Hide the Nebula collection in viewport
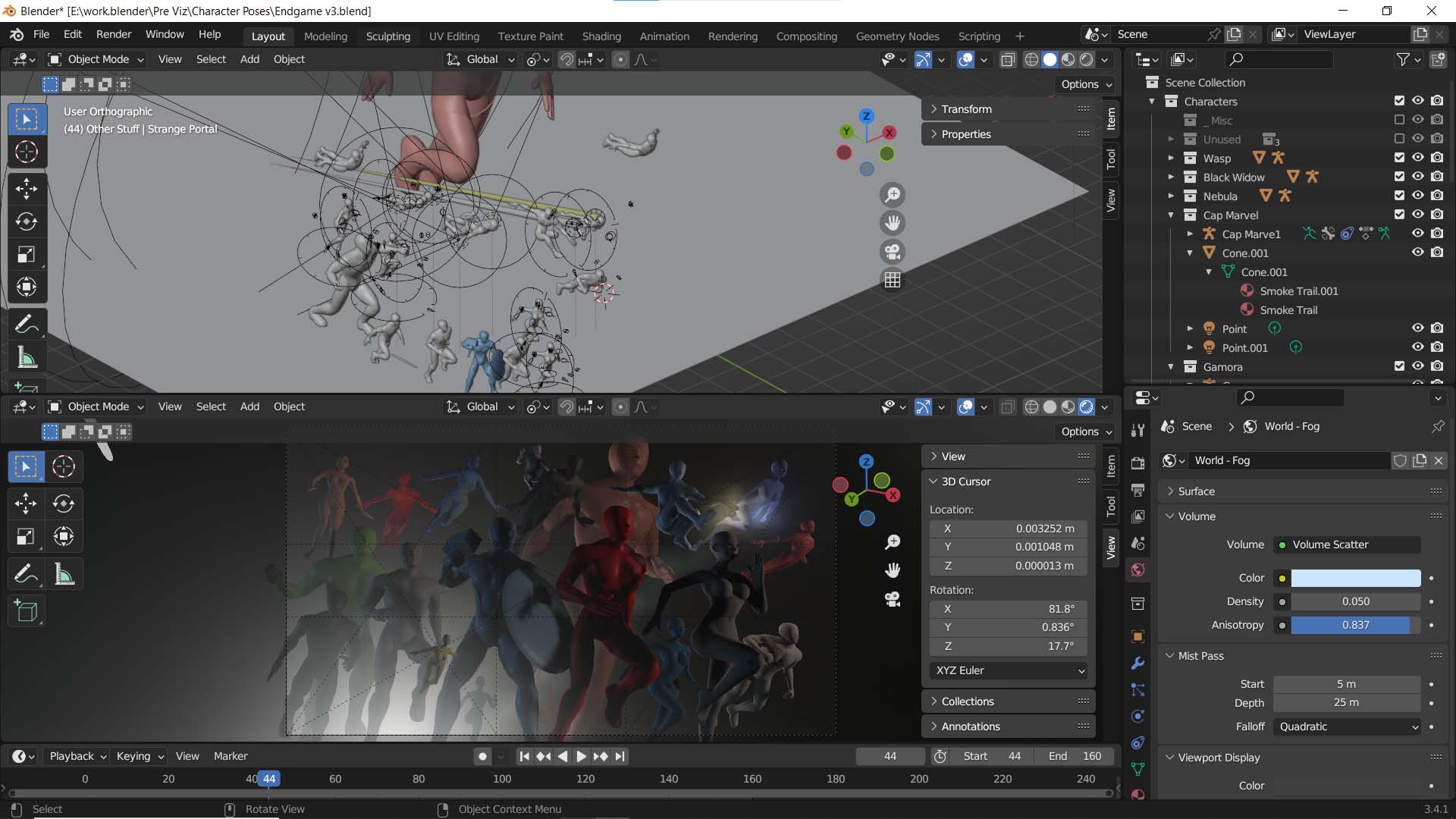Image resolution: width=1456 pixels, height=819 pixels. coord(1417,196)
